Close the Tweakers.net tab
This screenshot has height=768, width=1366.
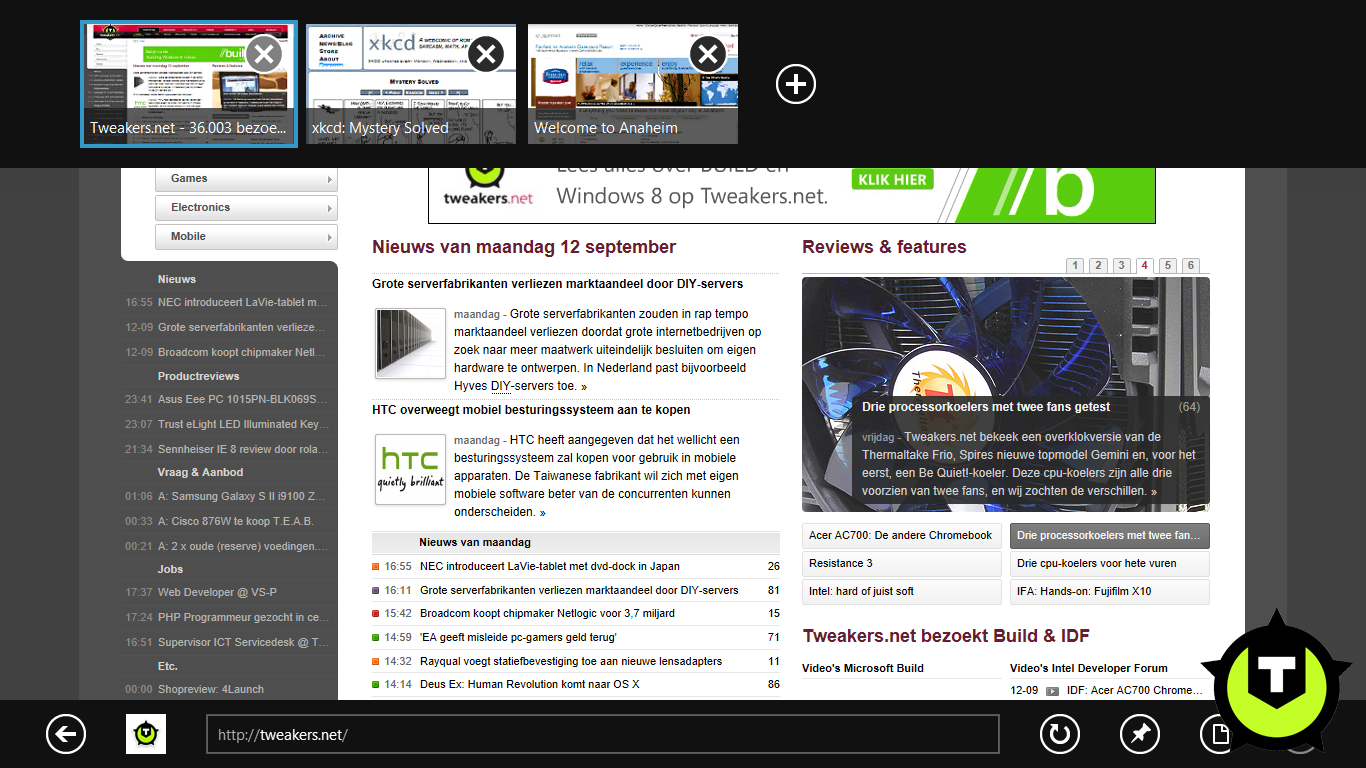pos(264,54)
